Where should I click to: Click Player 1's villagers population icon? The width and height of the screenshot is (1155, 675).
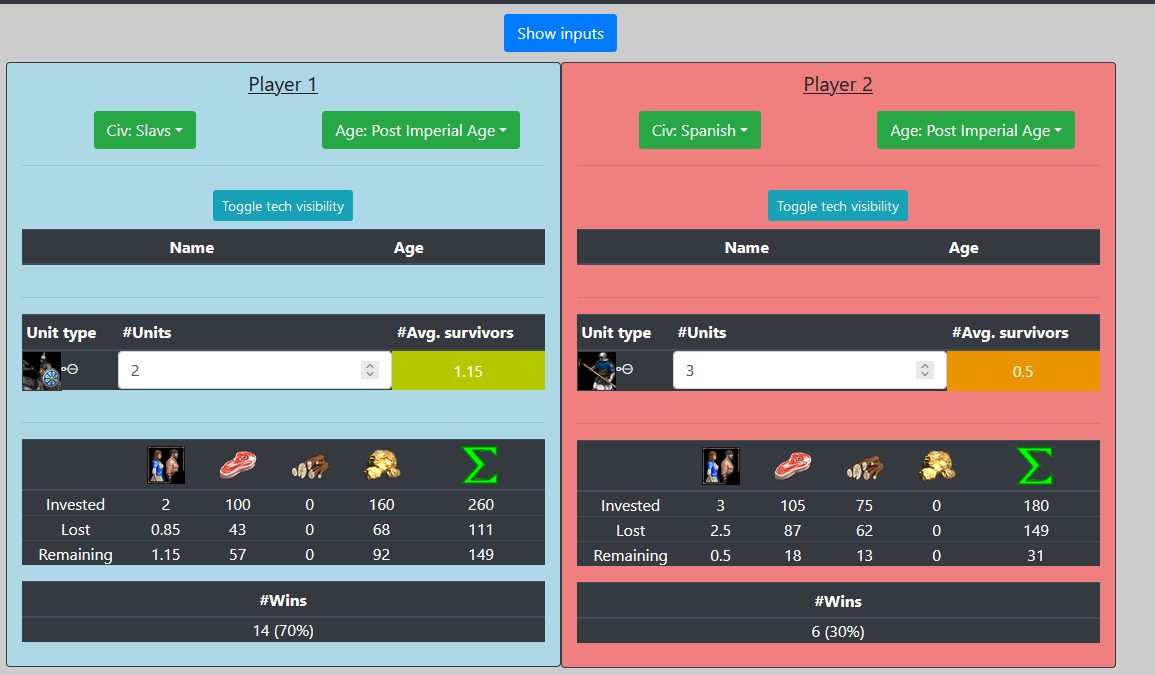pos(166,465)
